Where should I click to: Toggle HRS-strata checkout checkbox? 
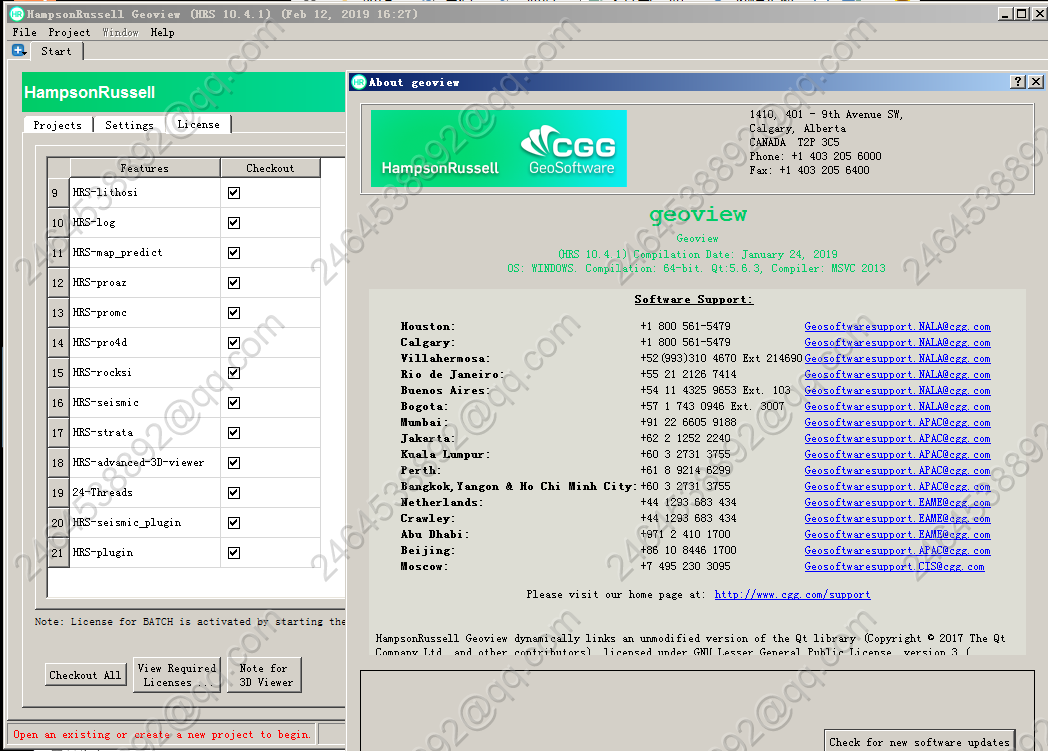pos(234,433)
